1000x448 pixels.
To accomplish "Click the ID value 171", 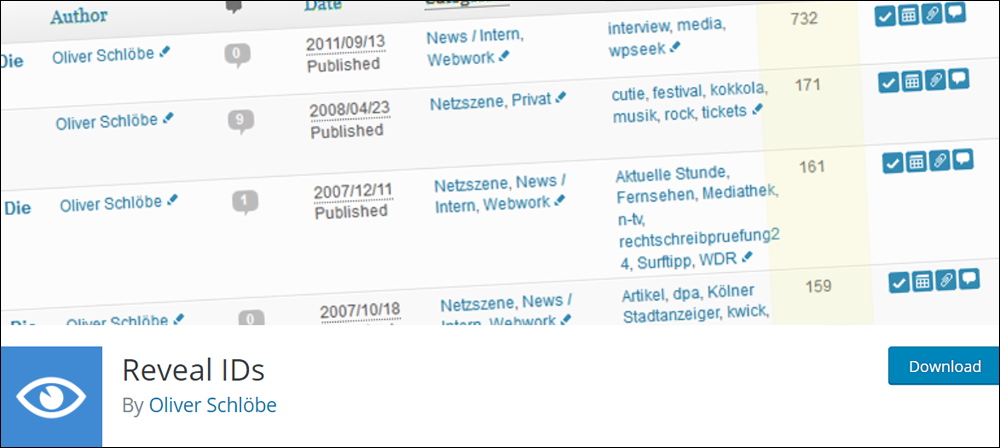I will pos(807,84).
